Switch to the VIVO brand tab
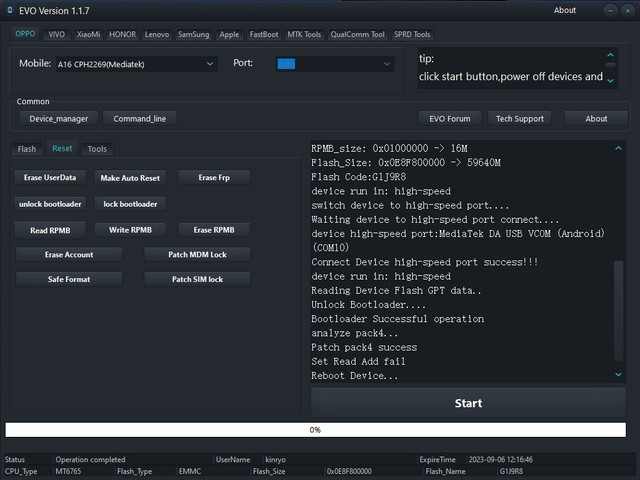 [57, 34]
